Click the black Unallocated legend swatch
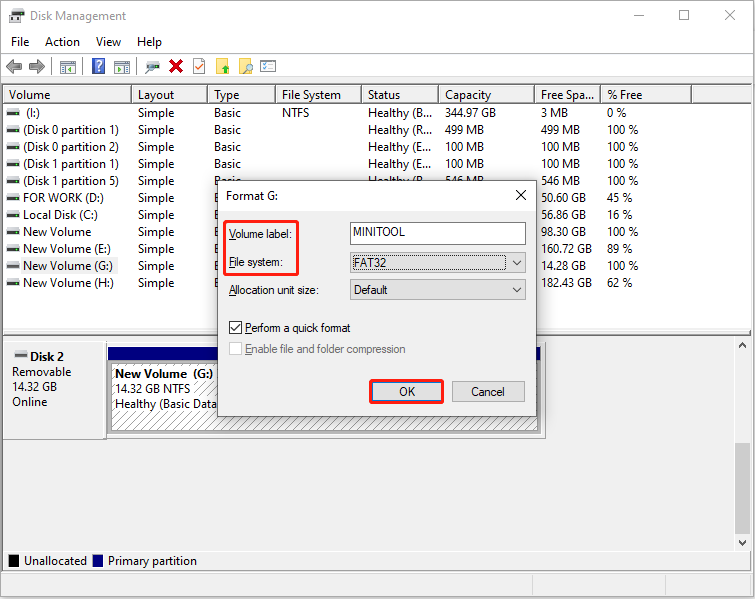The width and height of the screenshot is (755, 599). [x=14, y=561]
